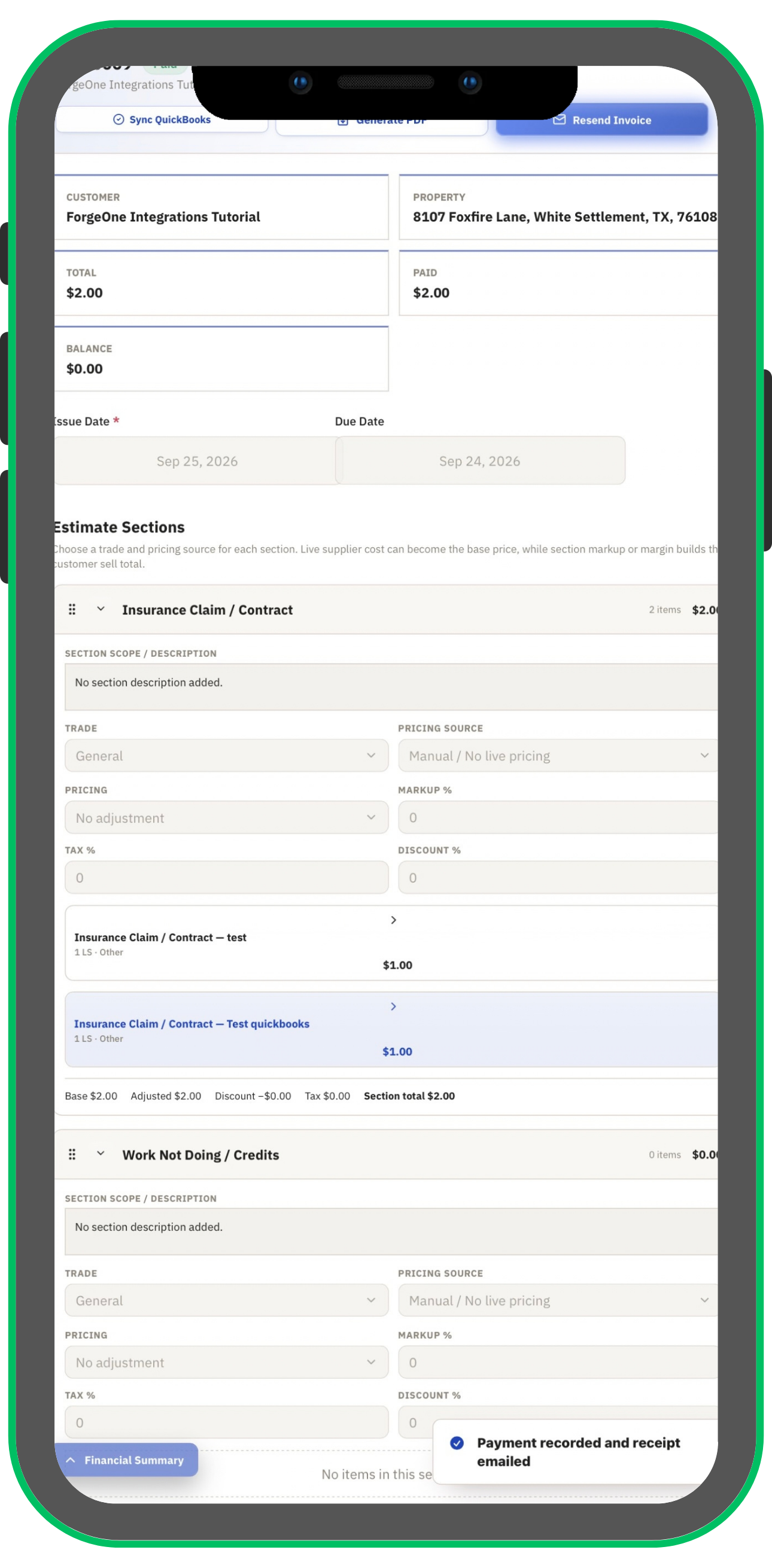The image size is (772, 1568).
Task: Open the Due Date field
Action: point(480,461)
